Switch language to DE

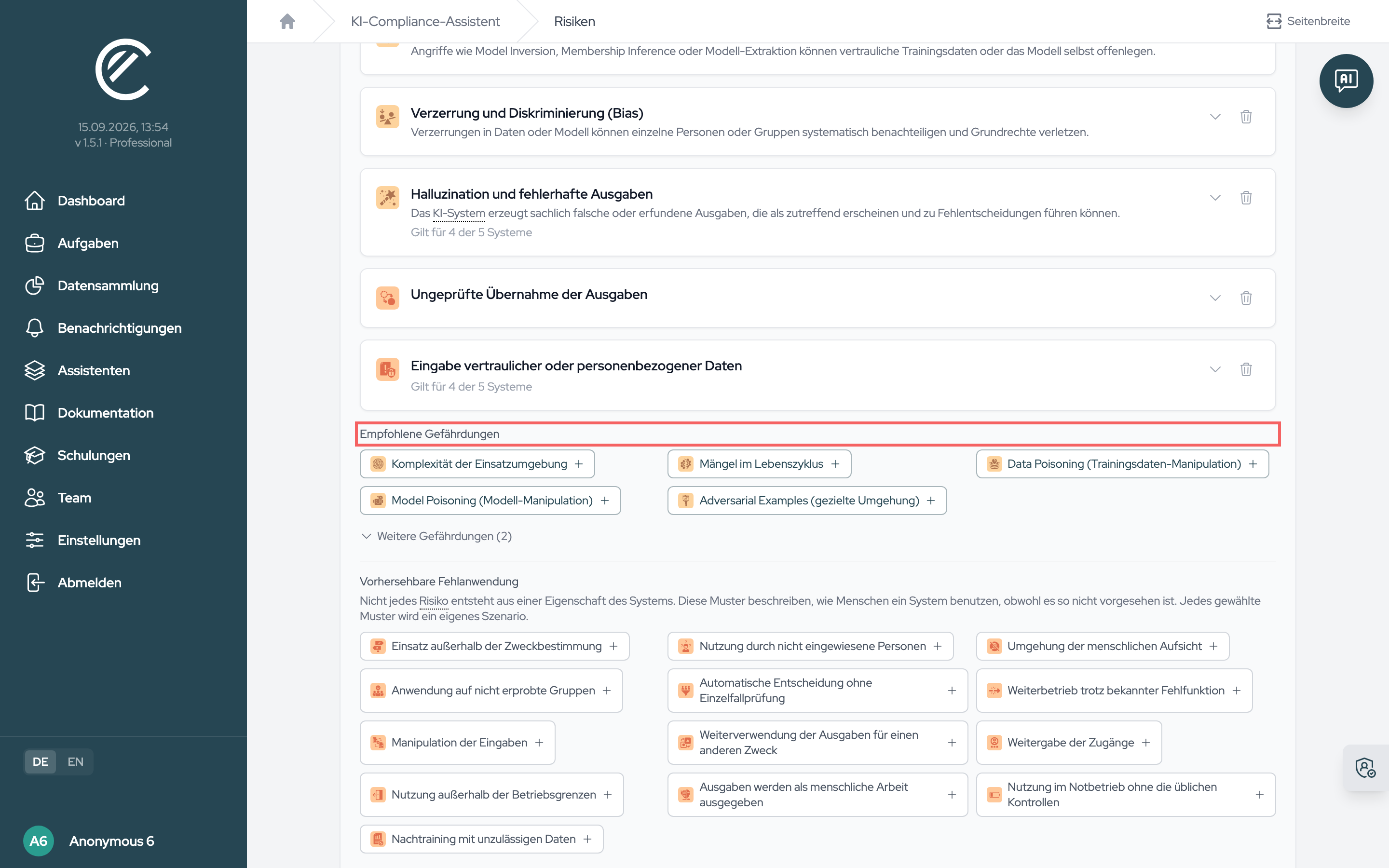tap(40, 761)
